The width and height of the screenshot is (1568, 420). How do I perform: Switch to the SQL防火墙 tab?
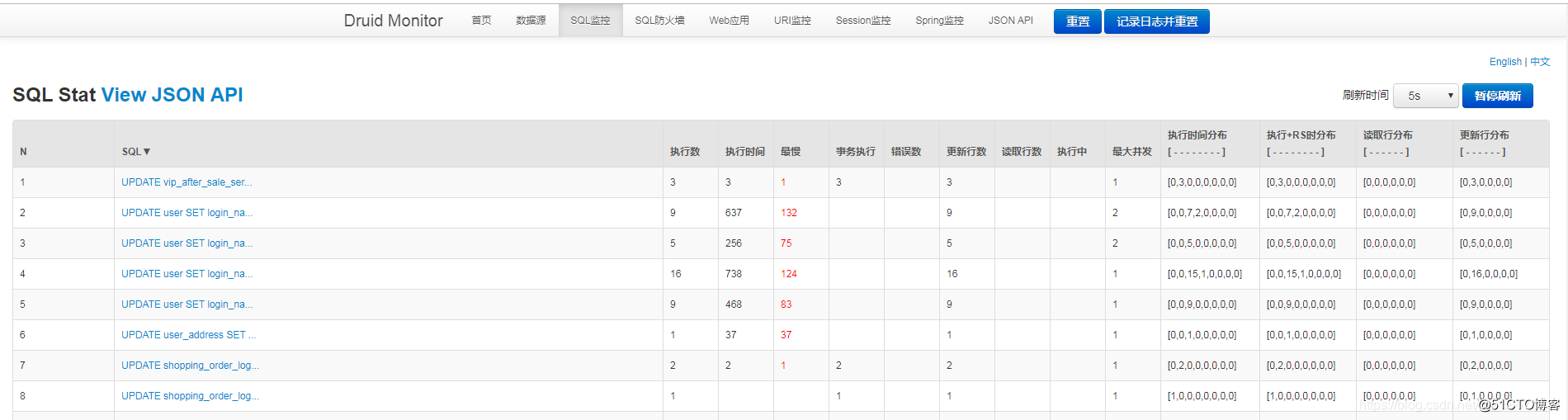[x=659, y=21]
